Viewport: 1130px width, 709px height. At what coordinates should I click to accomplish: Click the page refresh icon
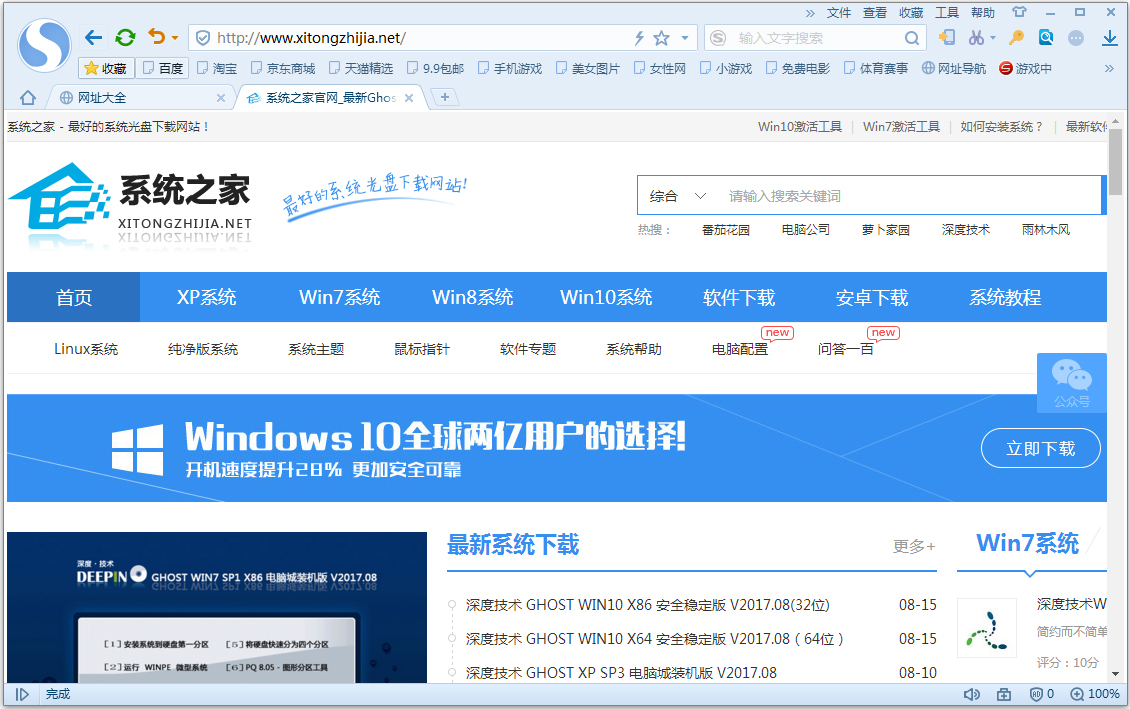[x=124, y=37]
